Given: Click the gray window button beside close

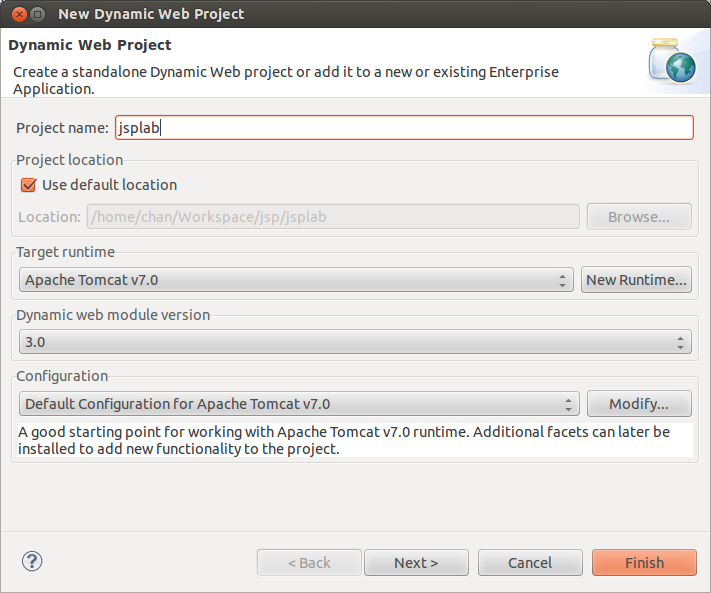Looking at the screenshot, I should coord(38,15).
